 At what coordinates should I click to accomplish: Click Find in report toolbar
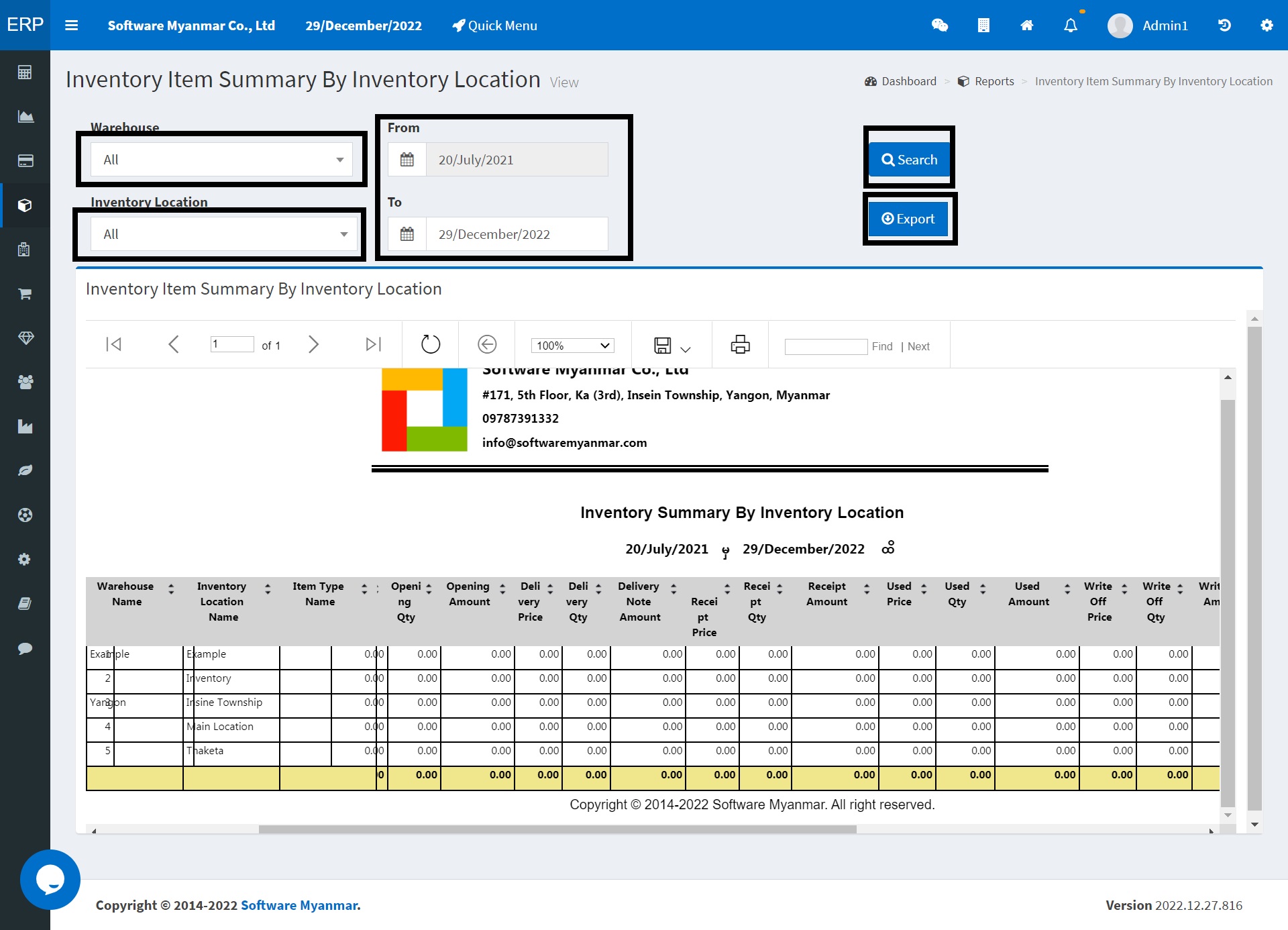pos(882,346)
